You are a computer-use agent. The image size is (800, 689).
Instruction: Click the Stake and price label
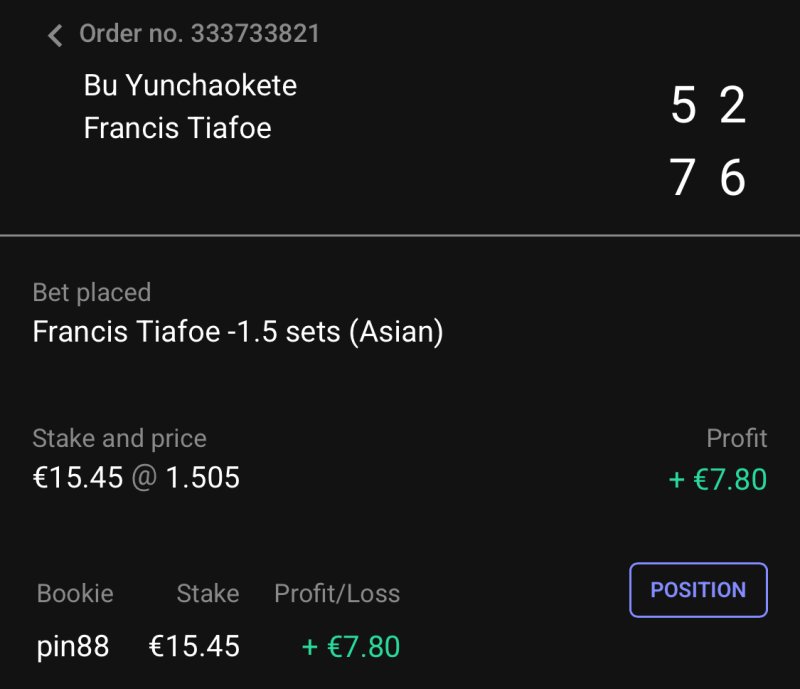coord(119,438)
